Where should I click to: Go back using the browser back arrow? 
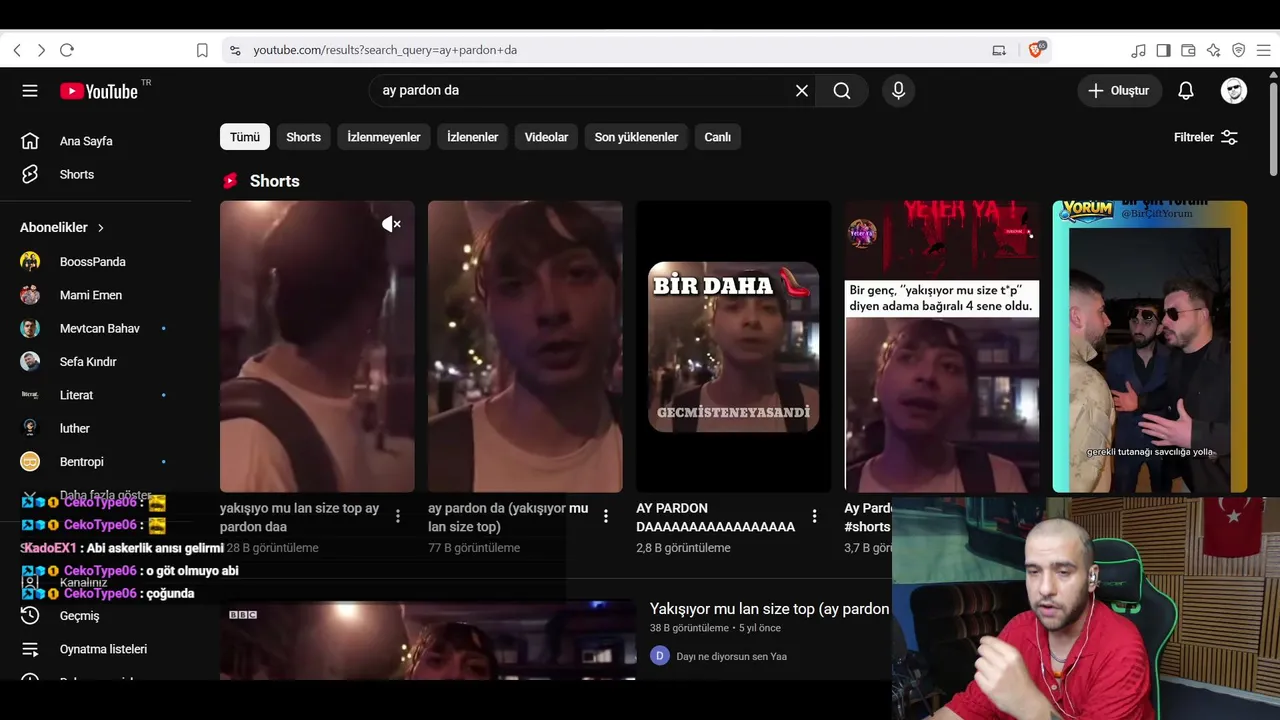[17, 50]
